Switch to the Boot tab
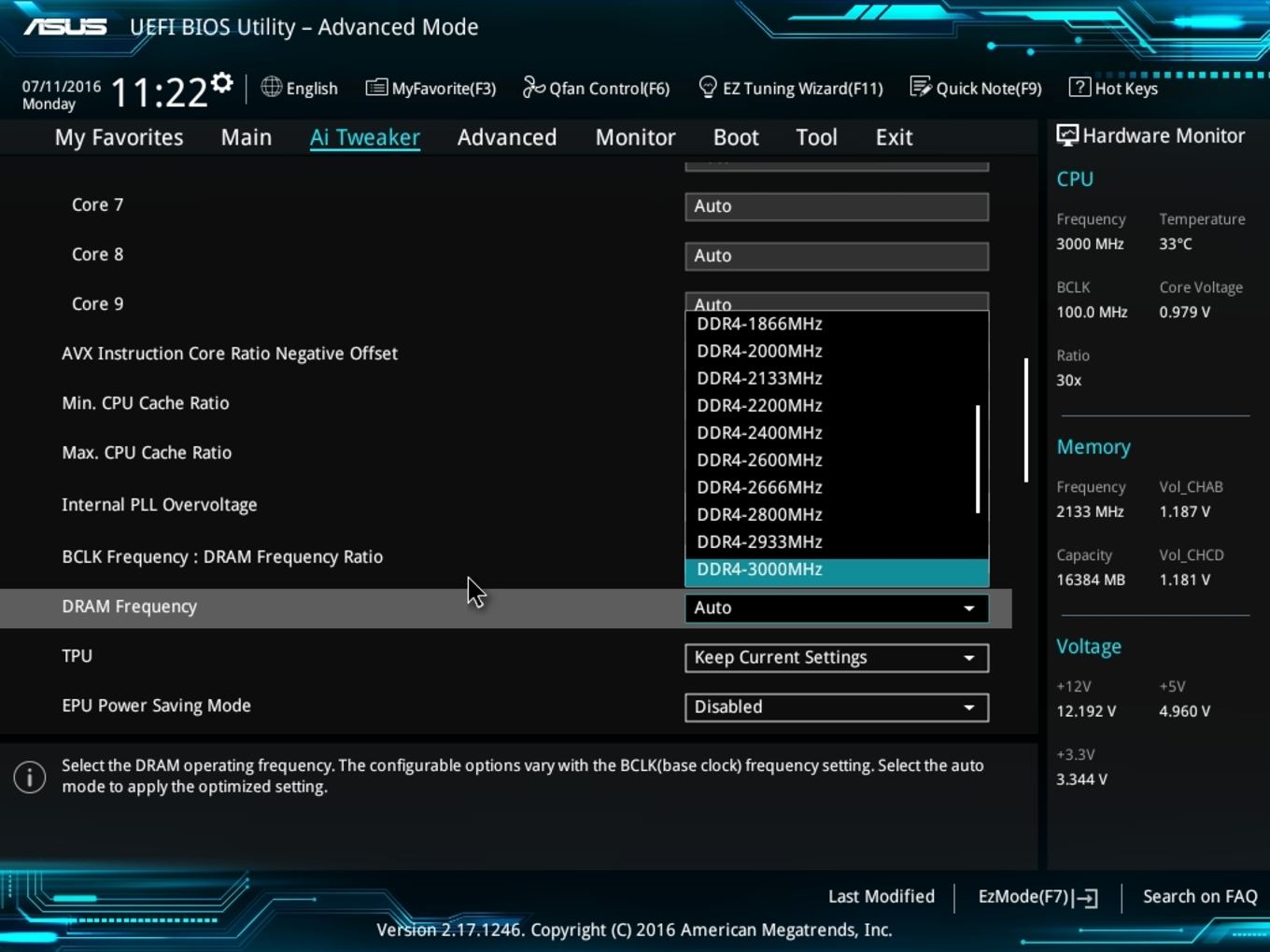1270x952 pixels. coord(736,137)
